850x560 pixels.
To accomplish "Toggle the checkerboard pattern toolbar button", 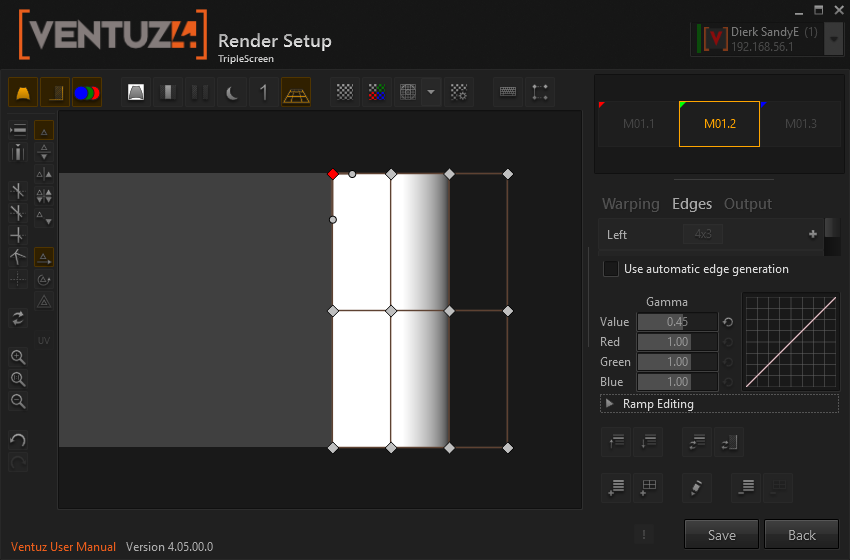I will click(345, 92).
